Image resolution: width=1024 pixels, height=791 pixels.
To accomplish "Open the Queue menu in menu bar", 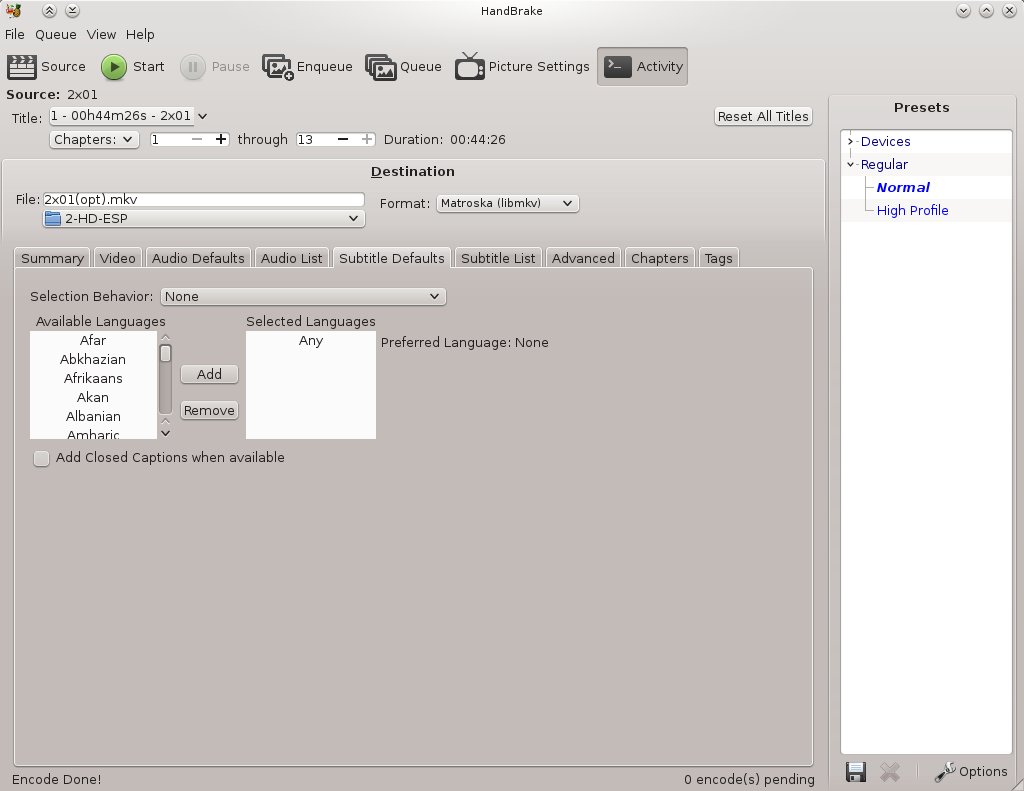I will coord(56,35).
